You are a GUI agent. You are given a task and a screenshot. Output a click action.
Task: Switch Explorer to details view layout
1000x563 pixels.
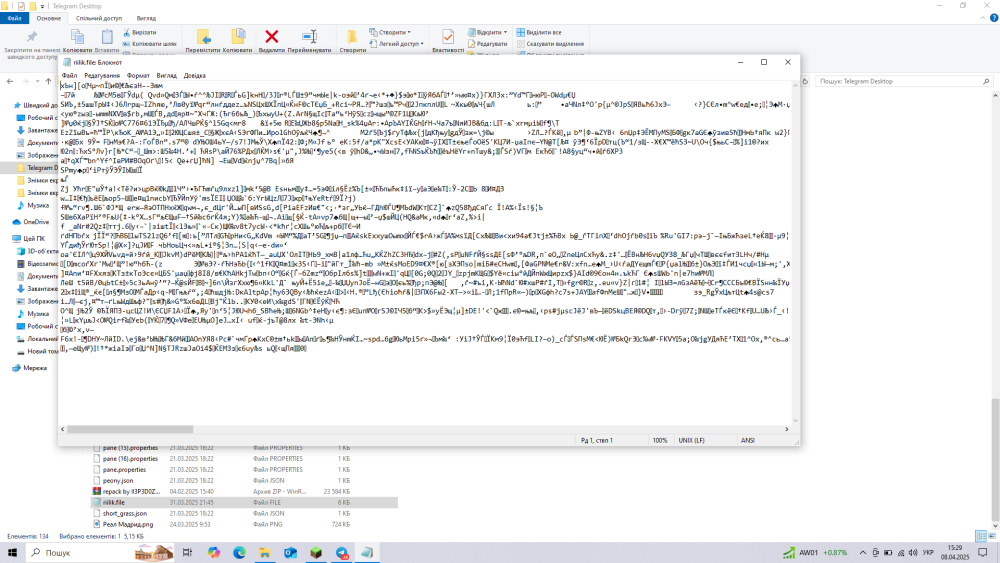click(981, 536)
